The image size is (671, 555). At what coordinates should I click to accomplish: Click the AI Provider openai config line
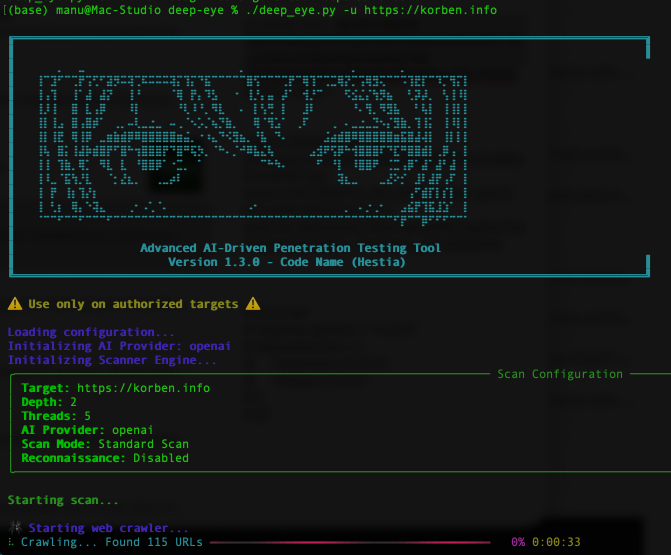[87, 430]
